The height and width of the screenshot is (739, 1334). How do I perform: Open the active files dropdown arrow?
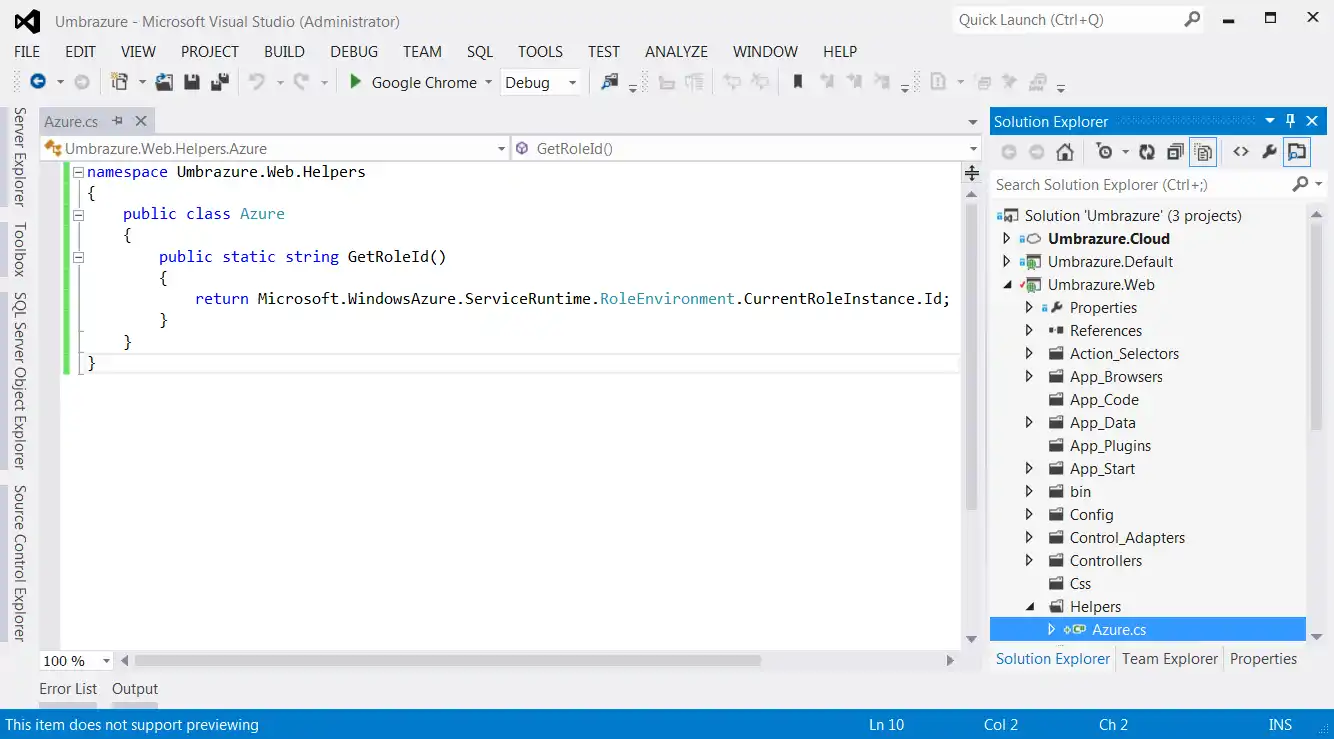[x=973, y=122]
